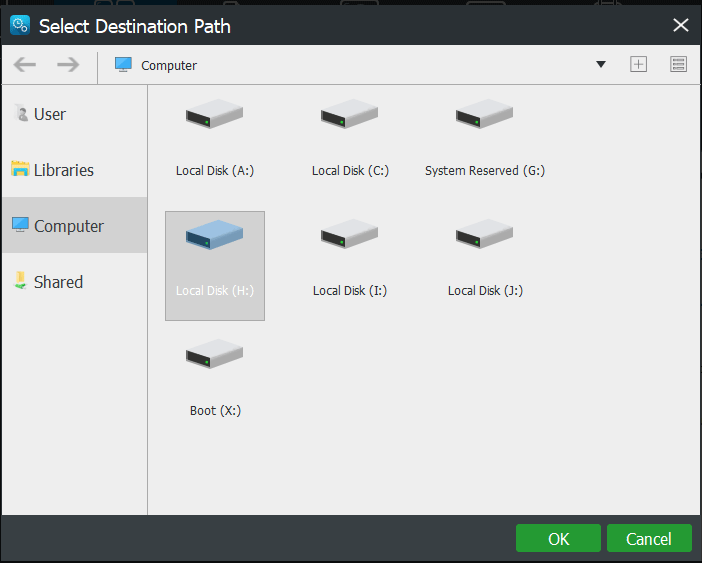Click the new folder plus icon
This screenshot has width=702, height=563.
pyautogui.click(x=638, y=64)
